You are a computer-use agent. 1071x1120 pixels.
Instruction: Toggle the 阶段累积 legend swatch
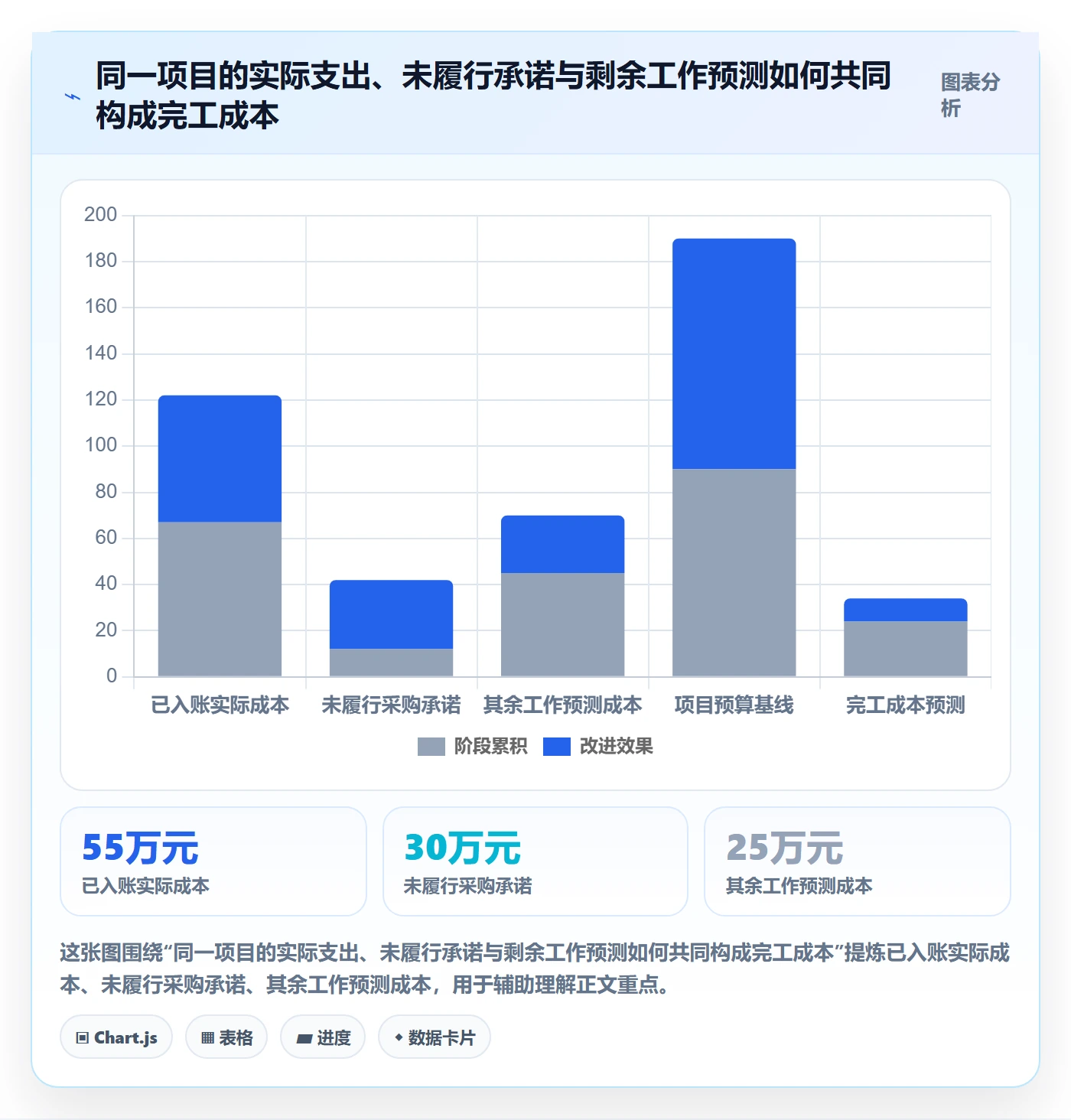coord(431,747)
